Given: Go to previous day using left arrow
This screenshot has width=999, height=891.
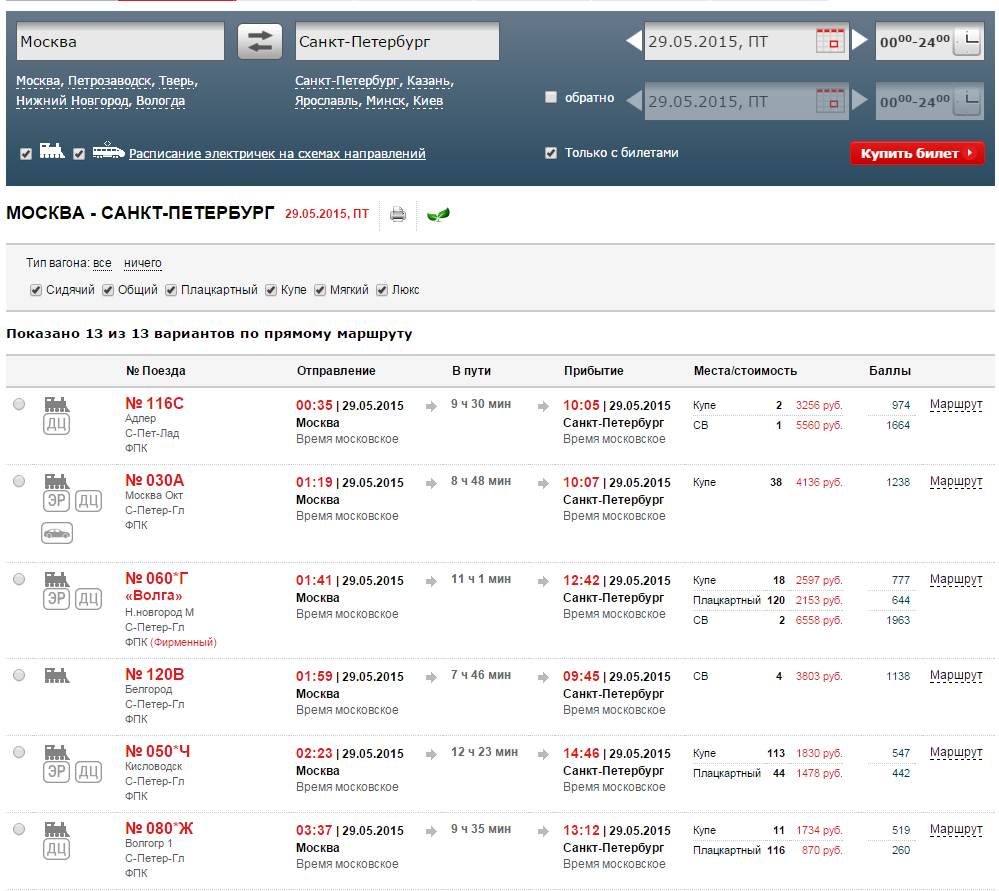Looking at the screenshot, I should point(634,40).
